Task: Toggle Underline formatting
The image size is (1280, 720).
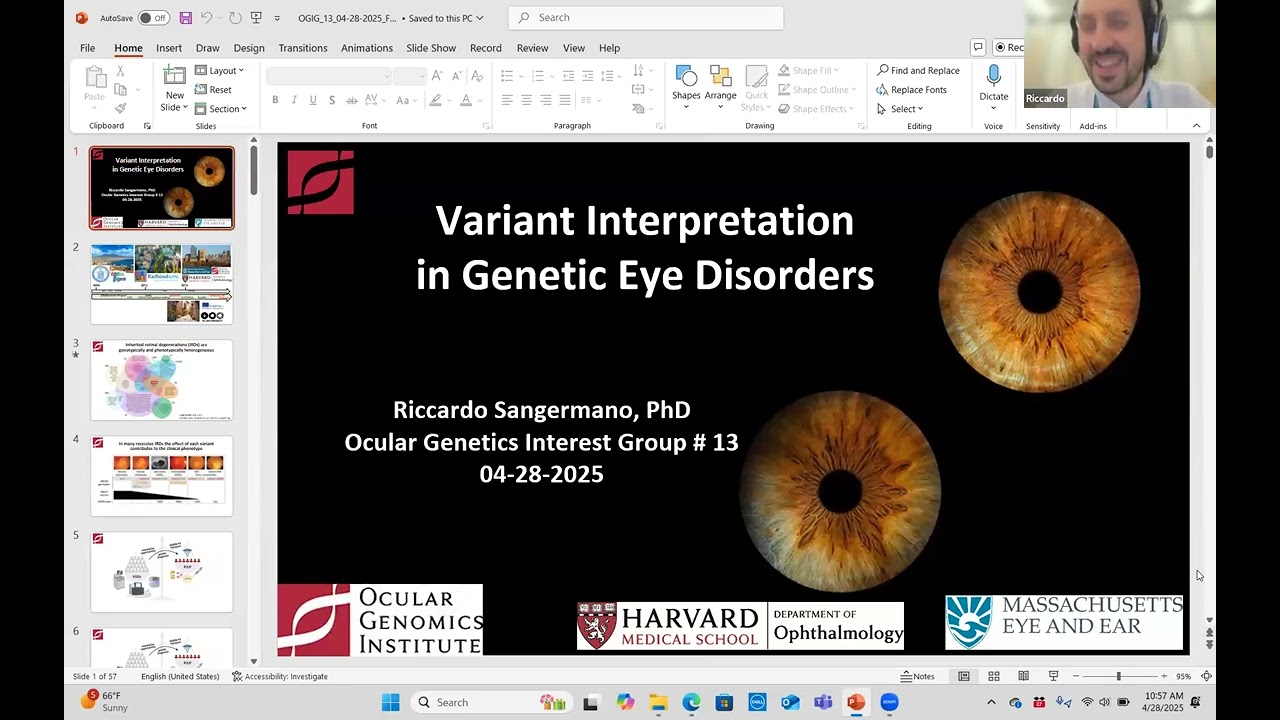Action: pyautogui.click(x=313, y=100)
